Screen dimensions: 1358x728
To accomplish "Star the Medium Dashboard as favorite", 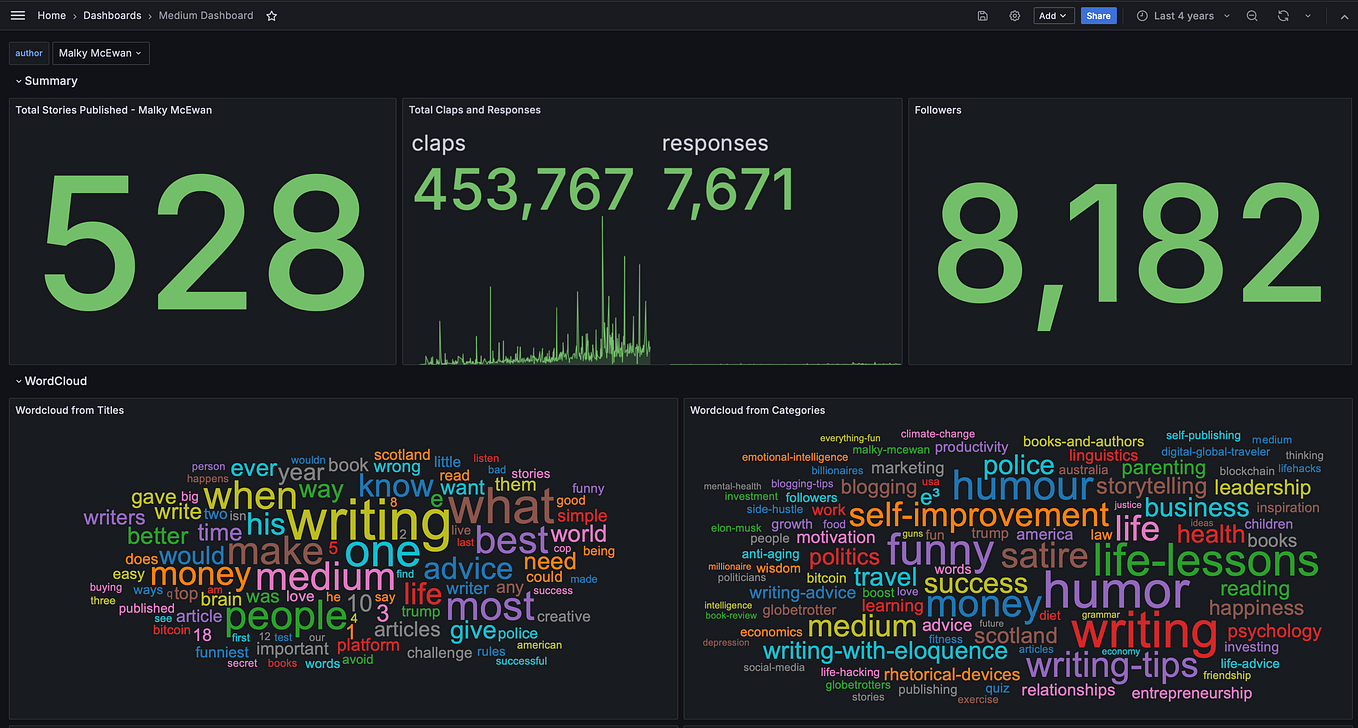I will 272,16.
